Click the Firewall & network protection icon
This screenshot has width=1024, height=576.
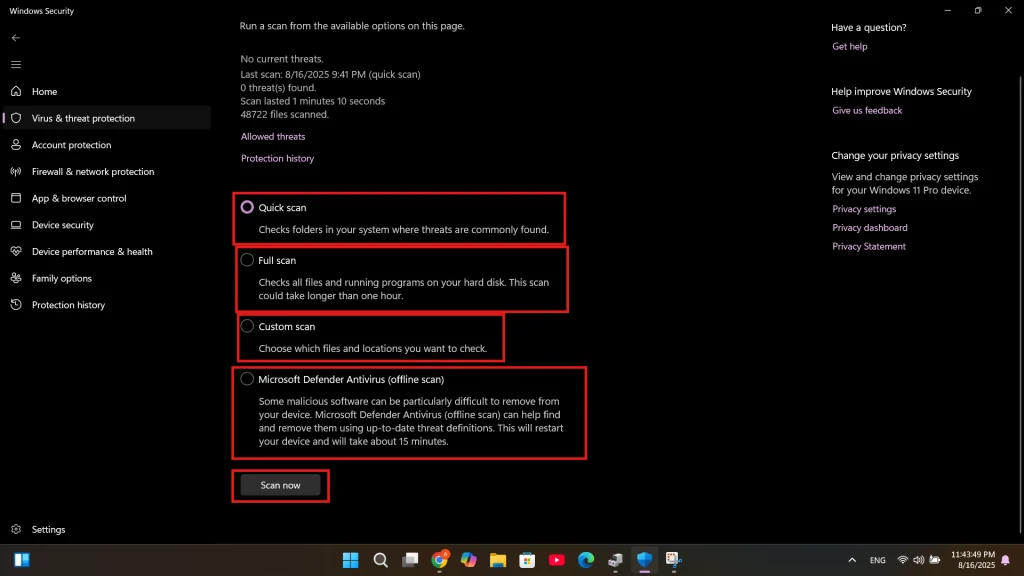(15, 172)
